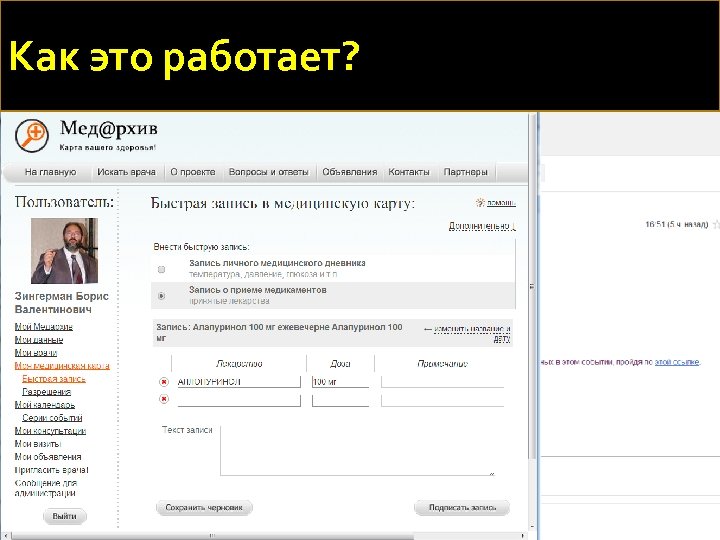Click the user profile photo
The height and width of the screenshot is (540, 720).
click(x=64, y=251)
